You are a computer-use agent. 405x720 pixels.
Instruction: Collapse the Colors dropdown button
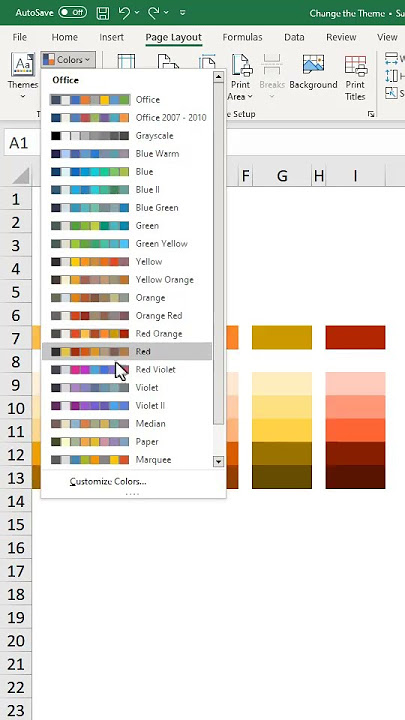point(68,60)
